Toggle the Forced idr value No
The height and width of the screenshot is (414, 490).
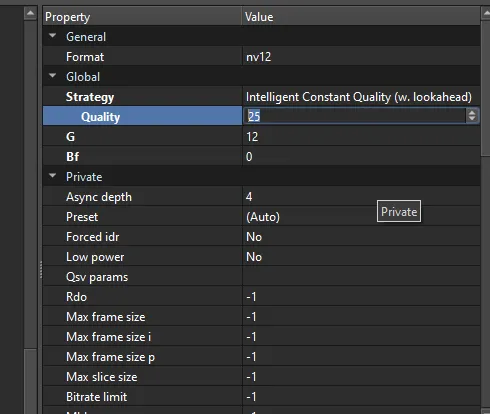pos(361,237)
